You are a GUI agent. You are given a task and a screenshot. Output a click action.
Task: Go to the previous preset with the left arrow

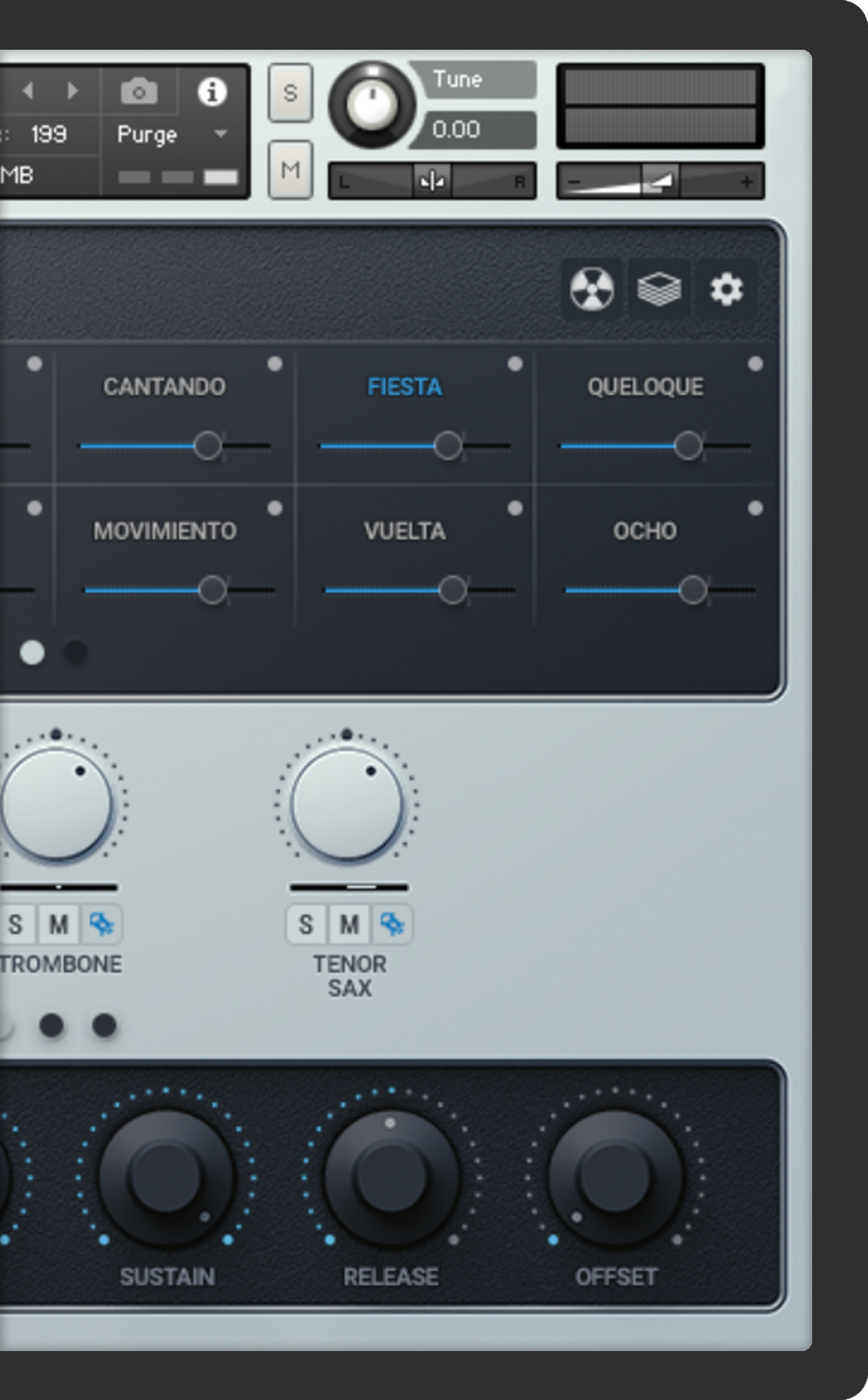point(28,91)
